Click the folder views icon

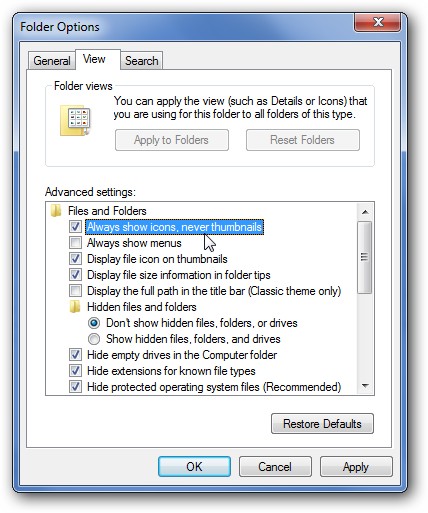point(75,121)
